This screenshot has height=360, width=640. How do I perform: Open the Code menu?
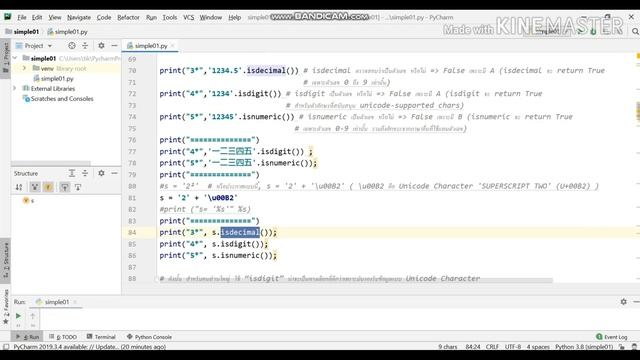[x=104, y=18]
